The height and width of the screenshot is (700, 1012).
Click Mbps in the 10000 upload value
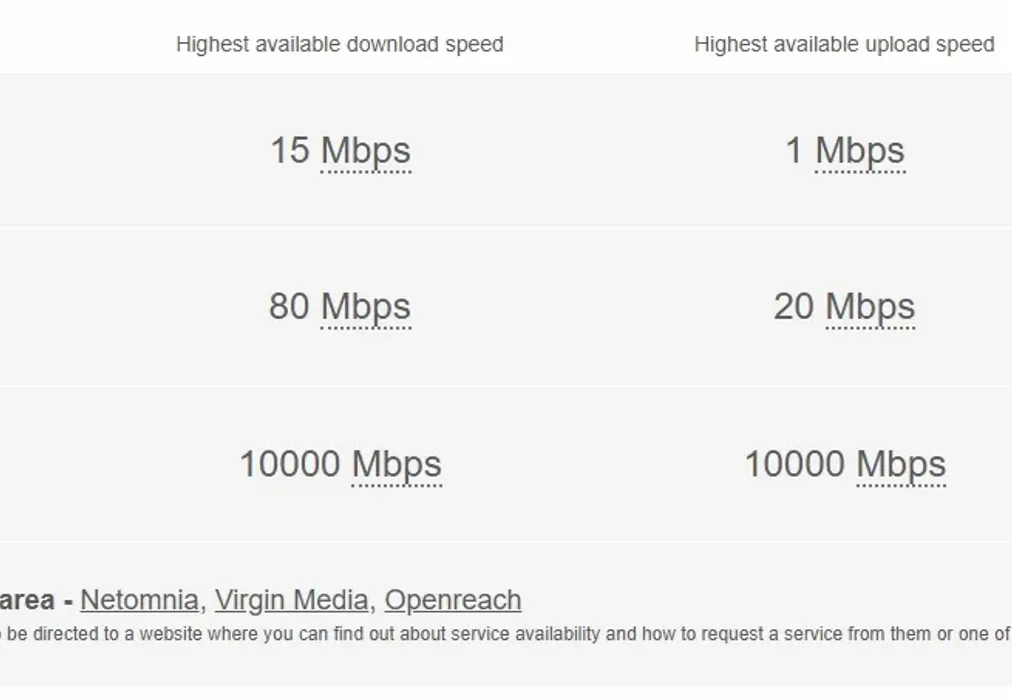pyautogui.click(x=901, y=465)
